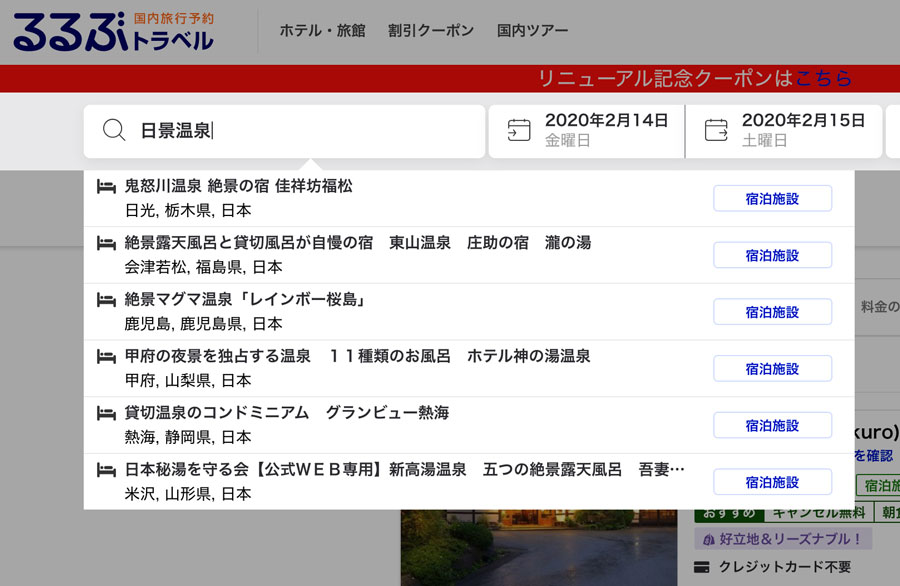Open the 割引クーポン menu

coord(430,30)
